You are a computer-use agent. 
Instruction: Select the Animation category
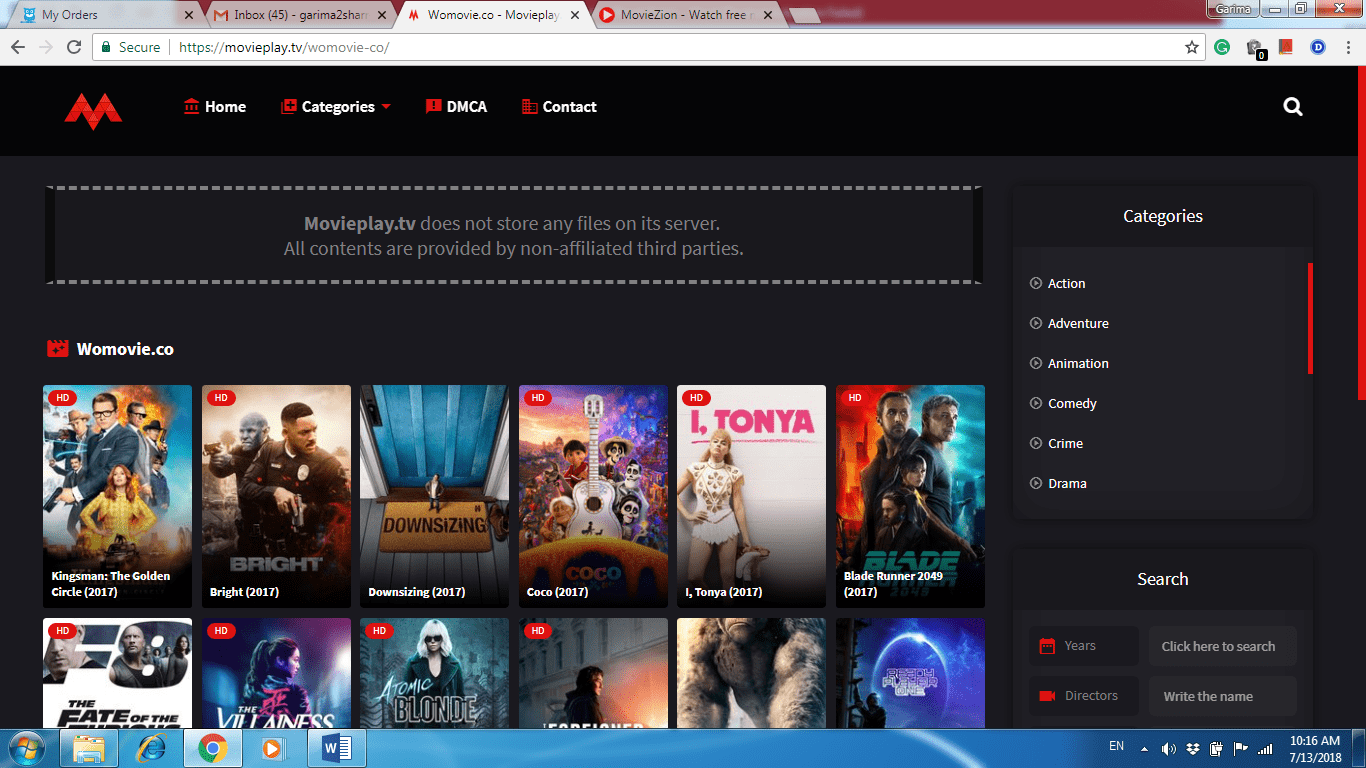[x=1069, y=363]
